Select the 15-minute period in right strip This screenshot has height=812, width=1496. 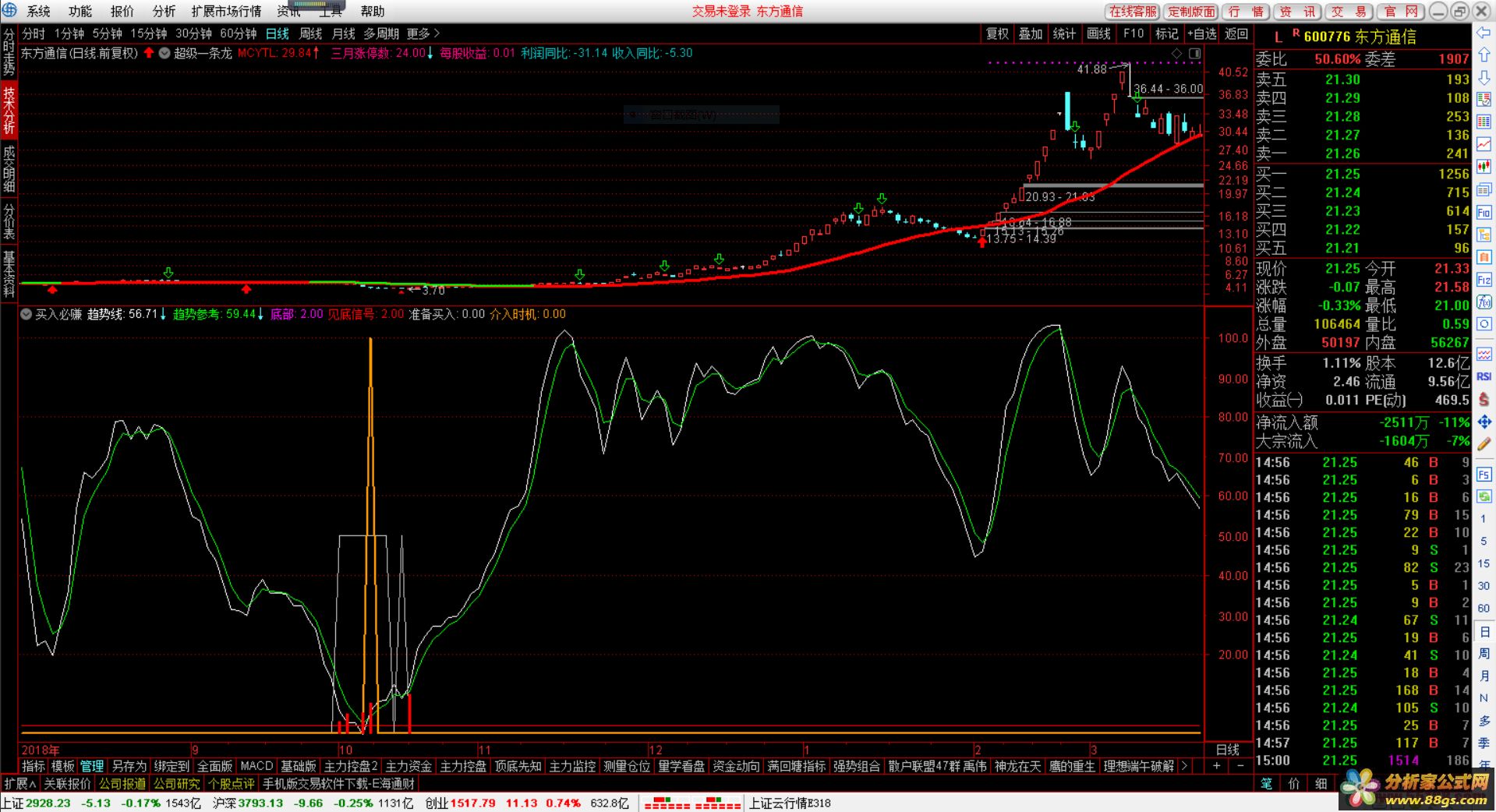[1484, 563]
